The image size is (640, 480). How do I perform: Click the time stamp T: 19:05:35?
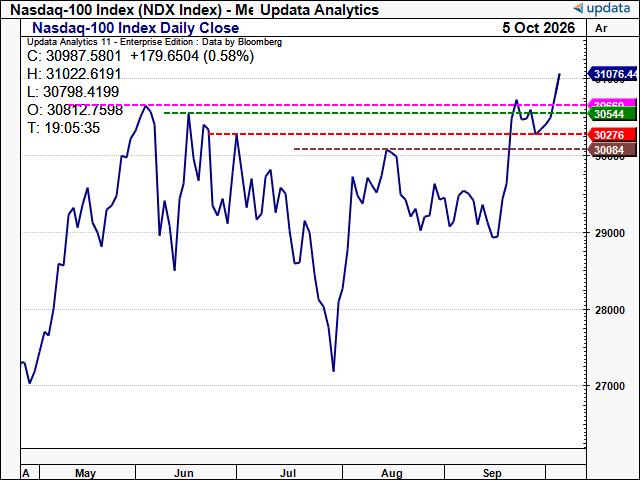point(63,128)
